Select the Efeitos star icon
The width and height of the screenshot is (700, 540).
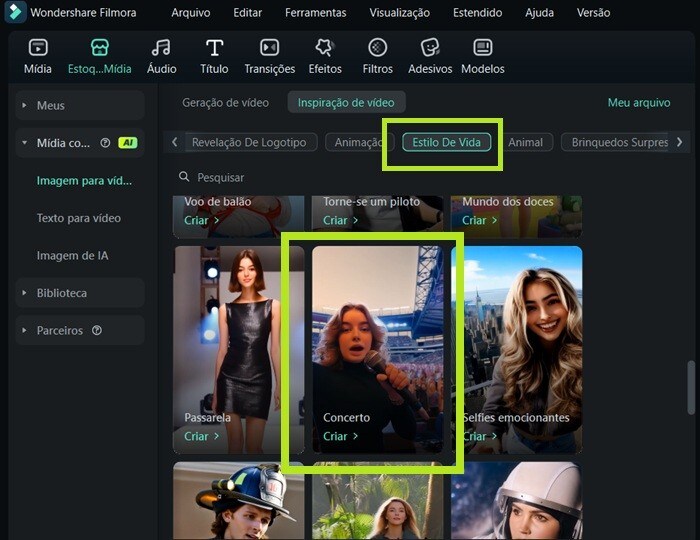pos(324,48)
